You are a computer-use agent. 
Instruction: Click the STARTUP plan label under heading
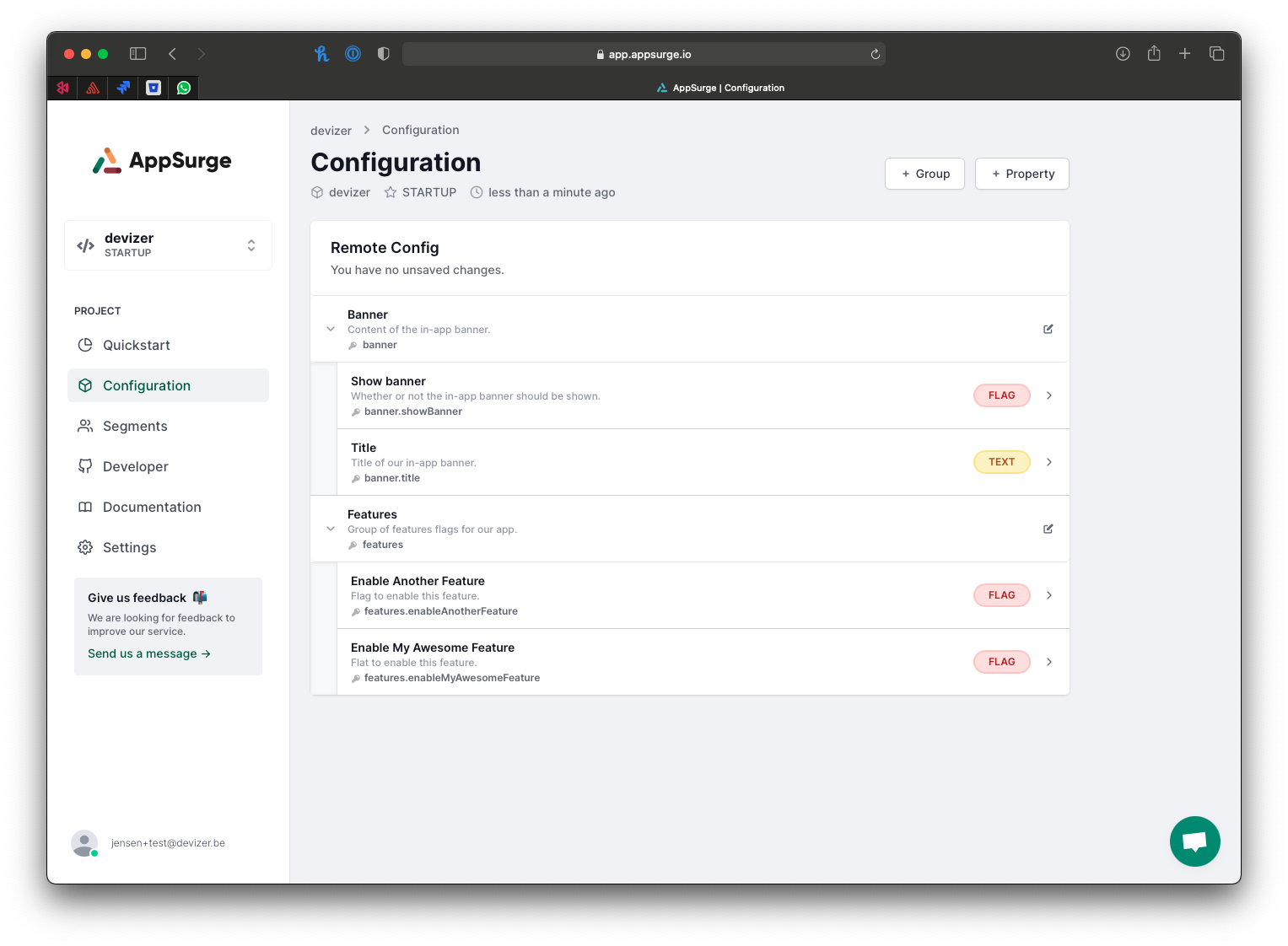(429, 192)
